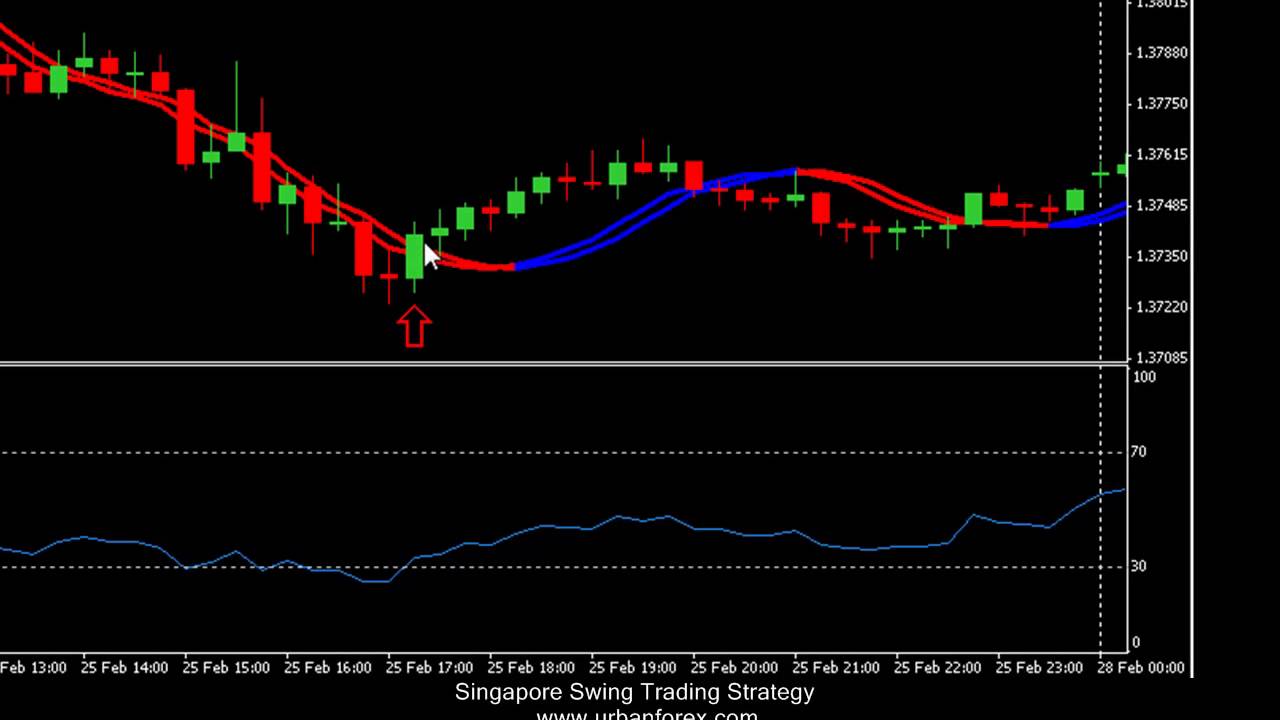Click the 1.37880 price axis label
Screen dimensions: 1280x720
click(x=1162, y=53)
